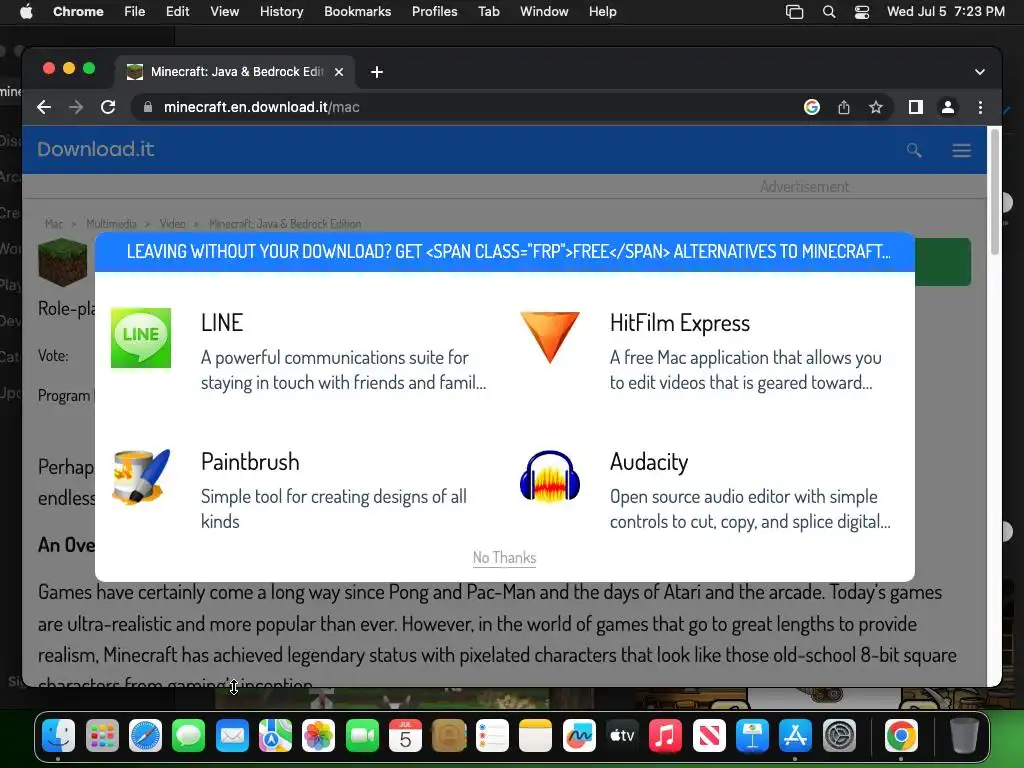Open Chrome three-dot menu
Screen dimensions: 1024x768
click(980, 107)
